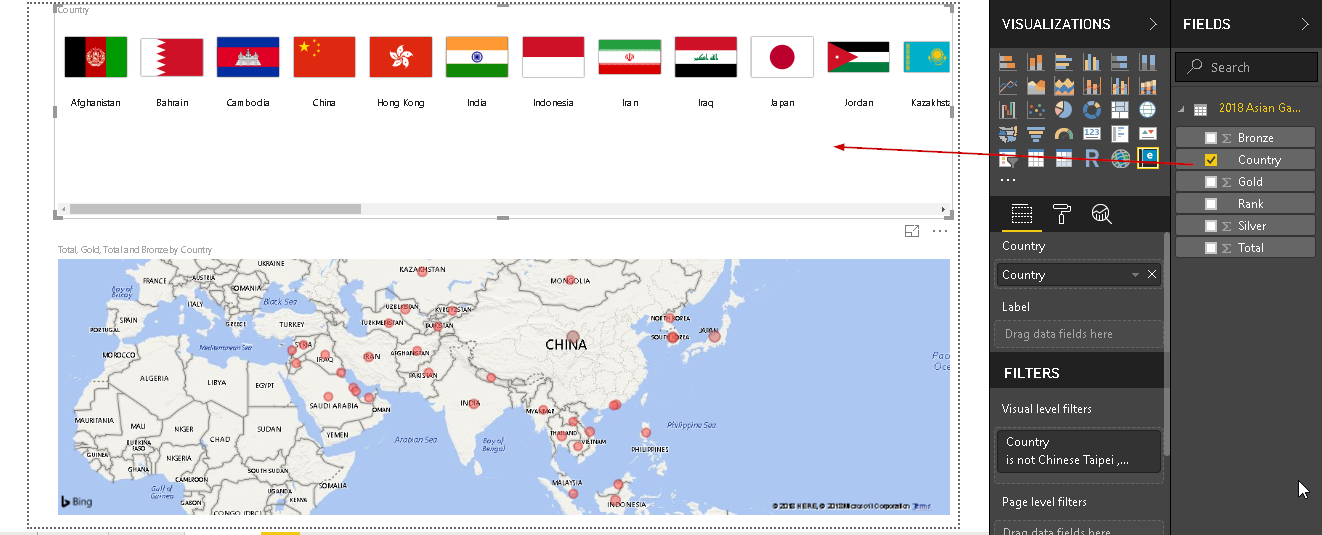Check the Gold field checkbox
The width and height of the screenshot is (1322, 535).
click(x=1211, y=182)
